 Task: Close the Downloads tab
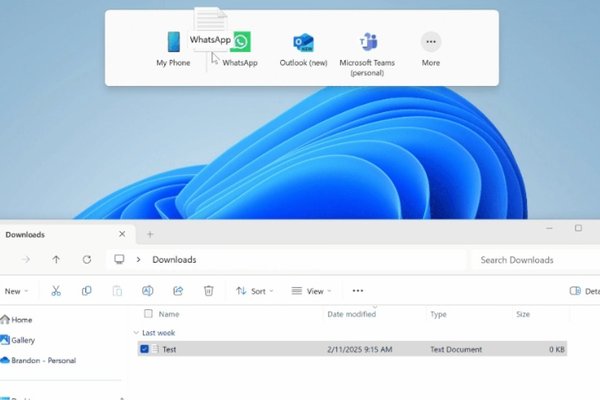[x=122, y=234]
